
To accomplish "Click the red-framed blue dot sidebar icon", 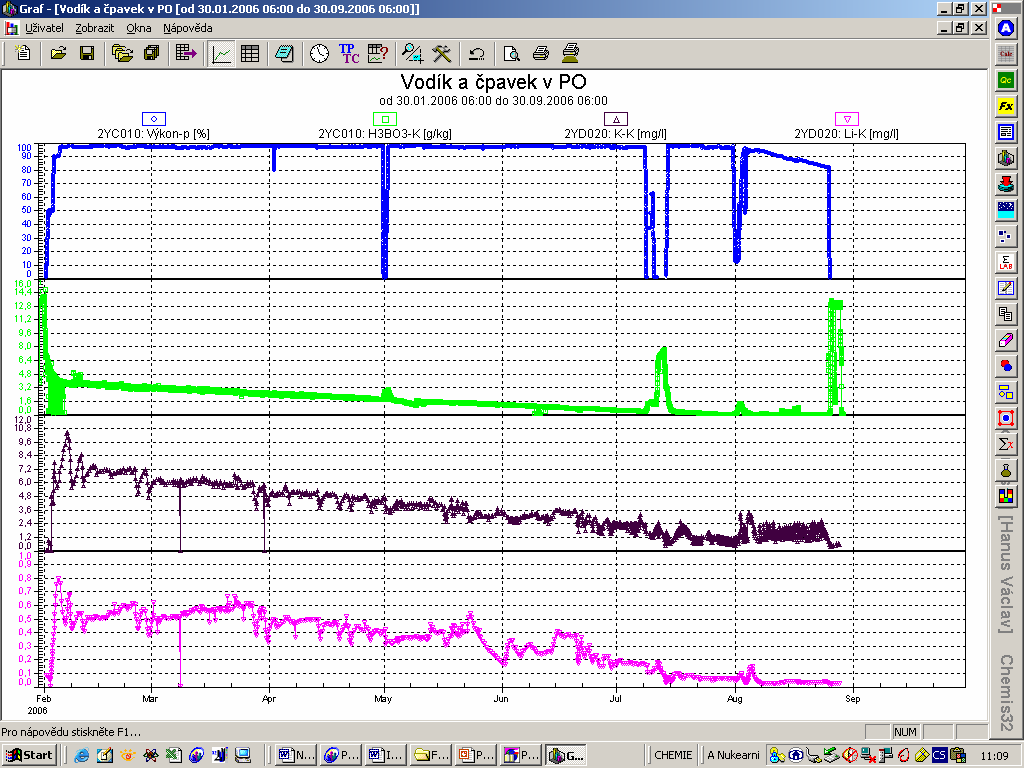I will click(1006, 418).
